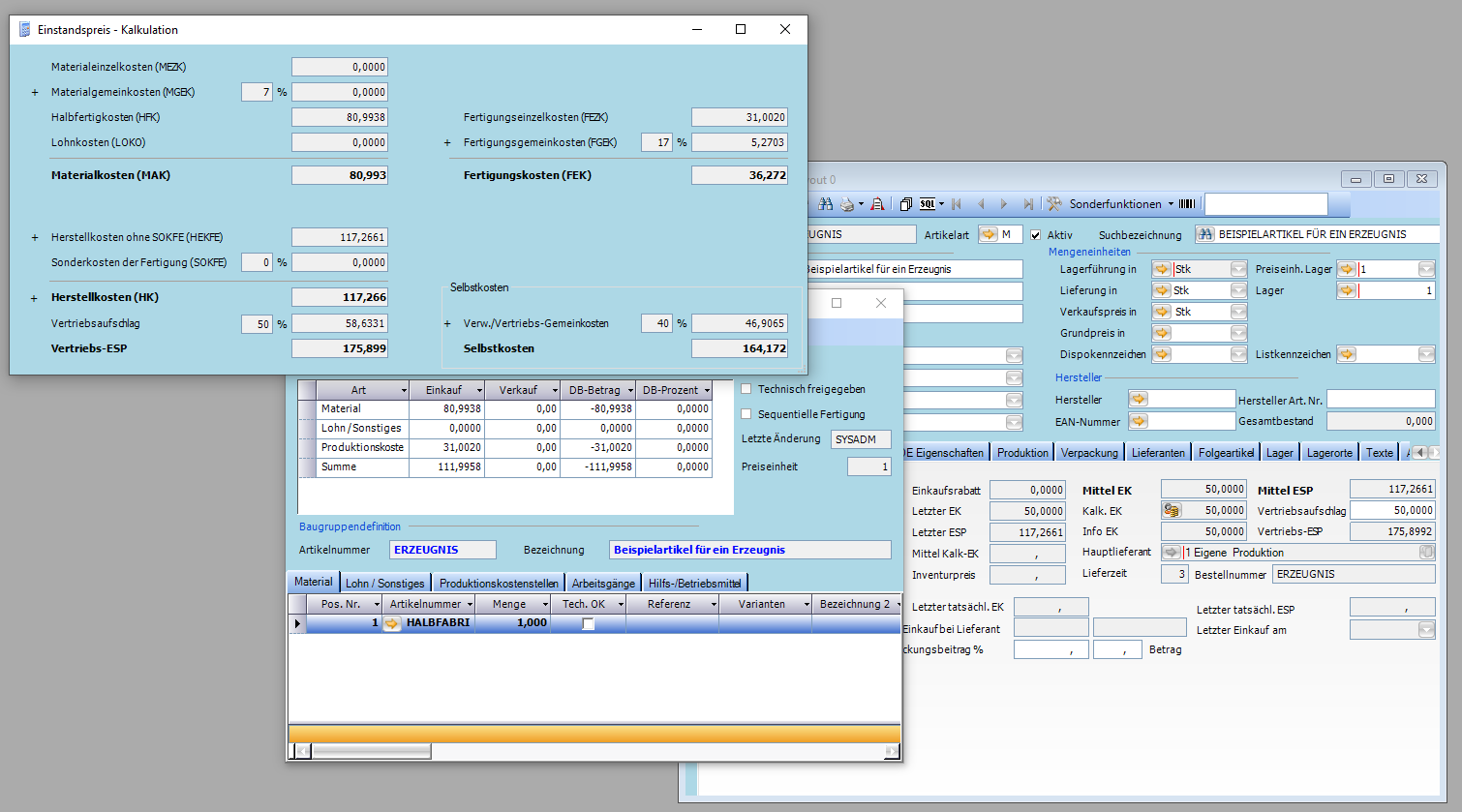
Task: Uncheck the Aktiv checkbox
Action: (1035, 235)
